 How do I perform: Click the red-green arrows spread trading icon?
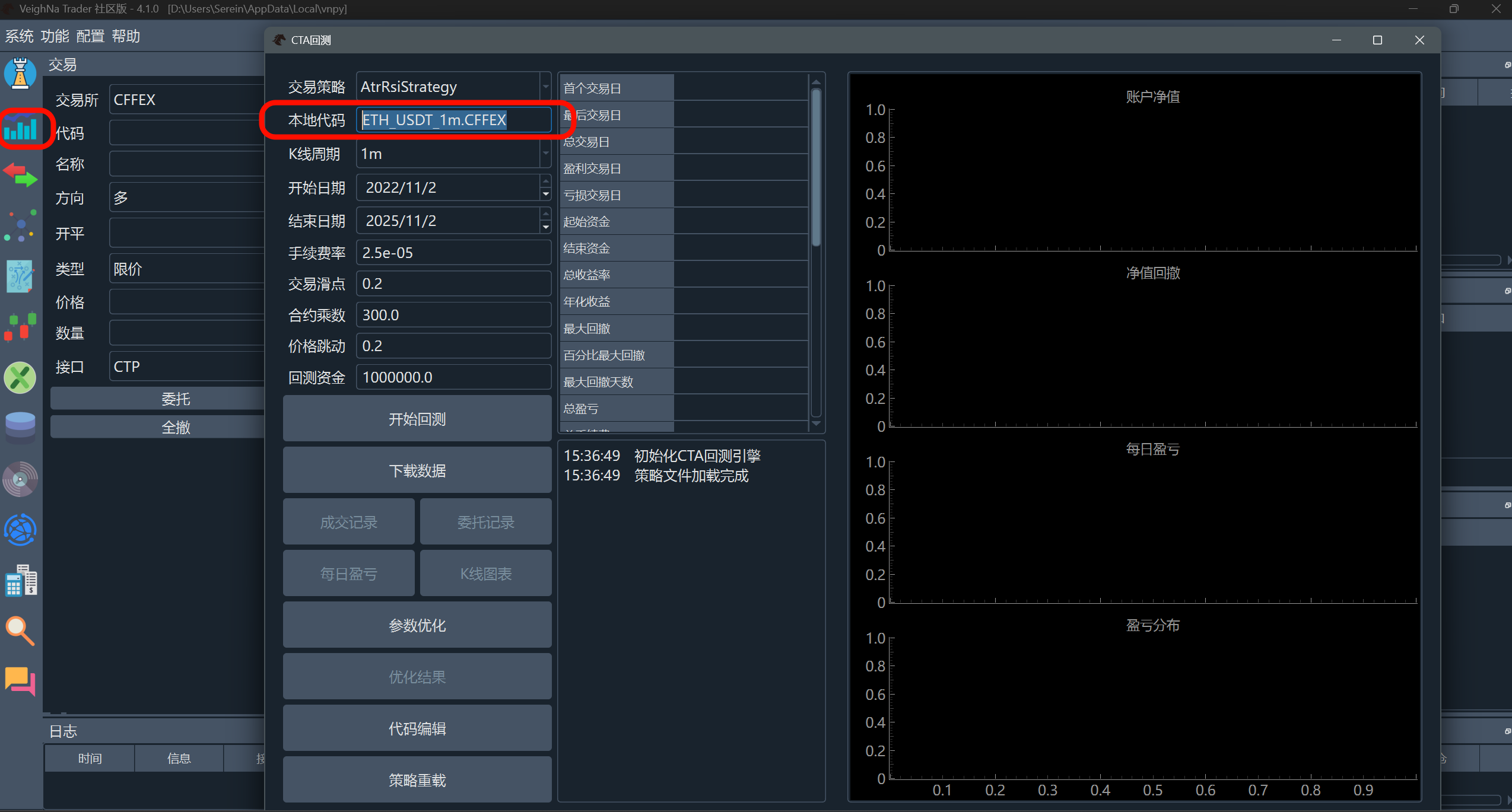[20, 176]
